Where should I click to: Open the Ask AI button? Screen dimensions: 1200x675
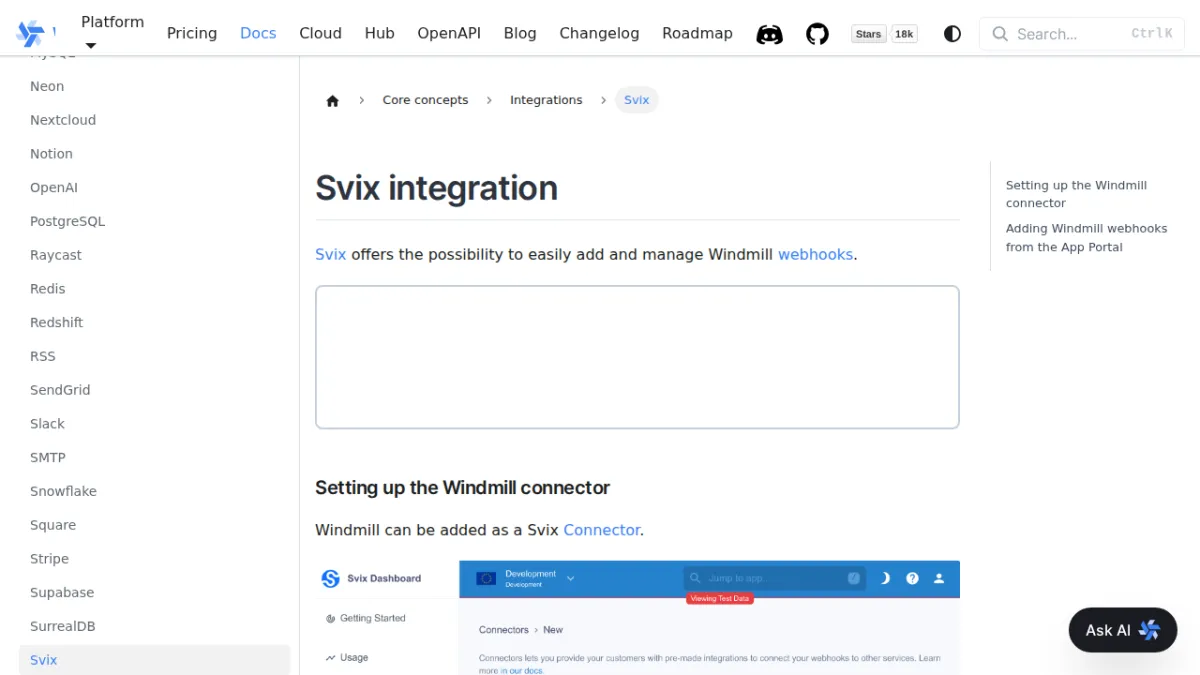point(1122,630)
